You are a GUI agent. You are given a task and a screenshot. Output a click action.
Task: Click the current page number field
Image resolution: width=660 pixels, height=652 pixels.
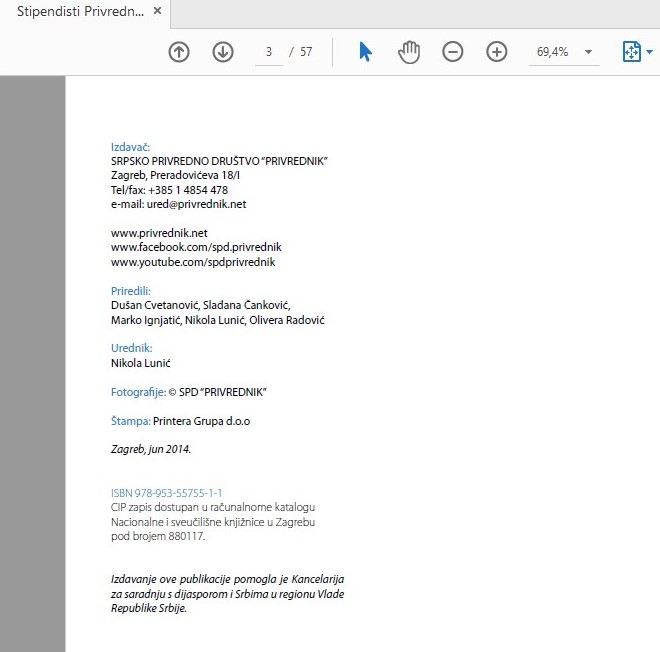tap(269, 52)
